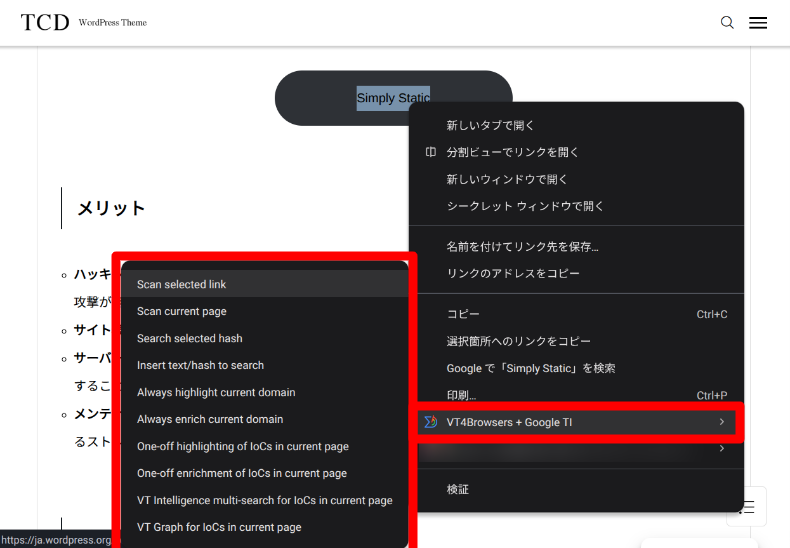Viewport: 790px width, 548px height.
Task: Select 名前を付けてリンク先を保存
Action: pyautogui.click(x=576, y=247)
